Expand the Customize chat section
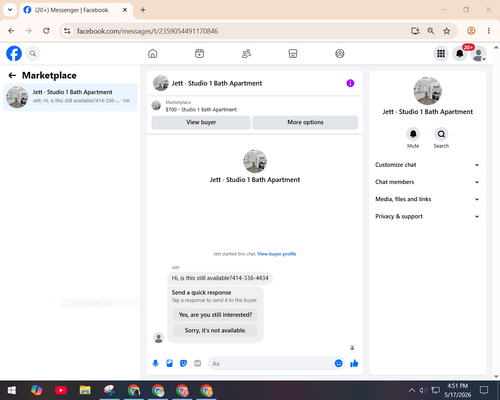Screen dimensions: 500x400 pyautogui.click(x=427, y=165)
